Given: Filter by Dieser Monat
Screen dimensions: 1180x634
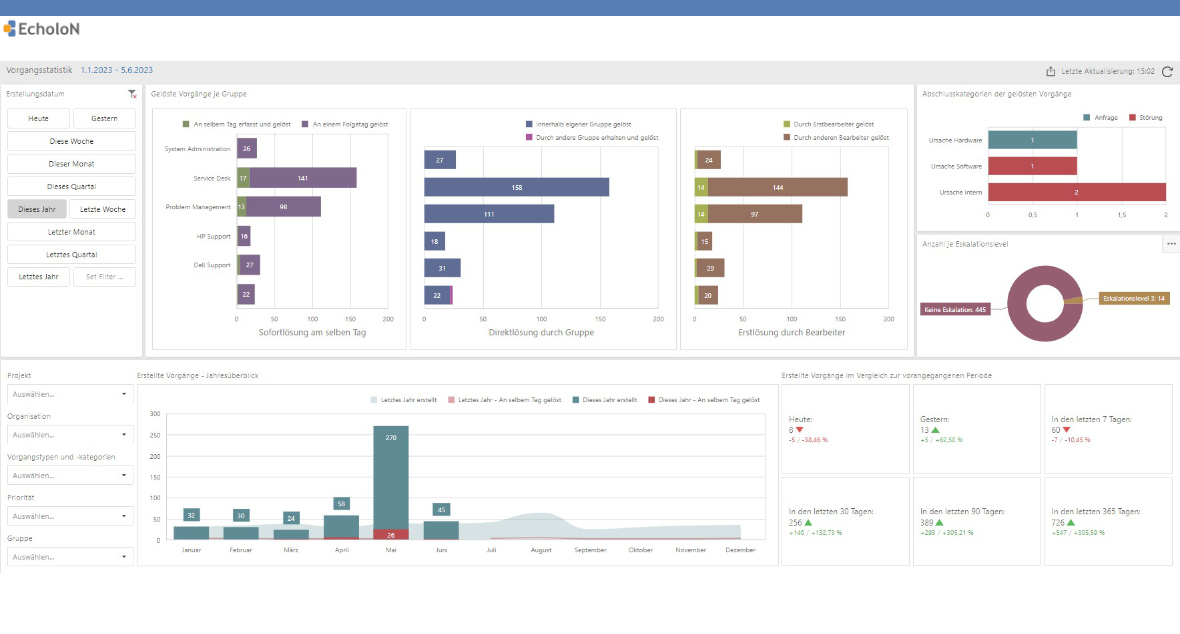Looking at the screenshot, I should tap(71, 163).
